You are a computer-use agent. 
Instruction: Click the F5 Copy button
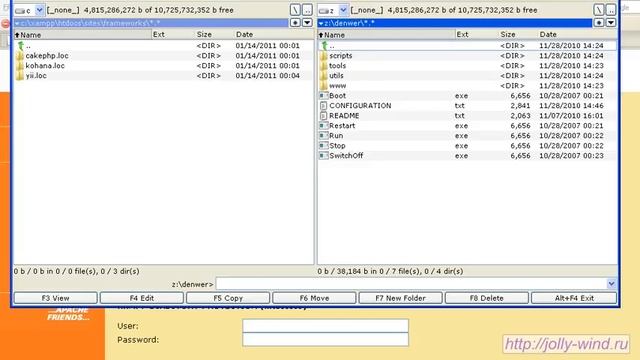point(228,298)
